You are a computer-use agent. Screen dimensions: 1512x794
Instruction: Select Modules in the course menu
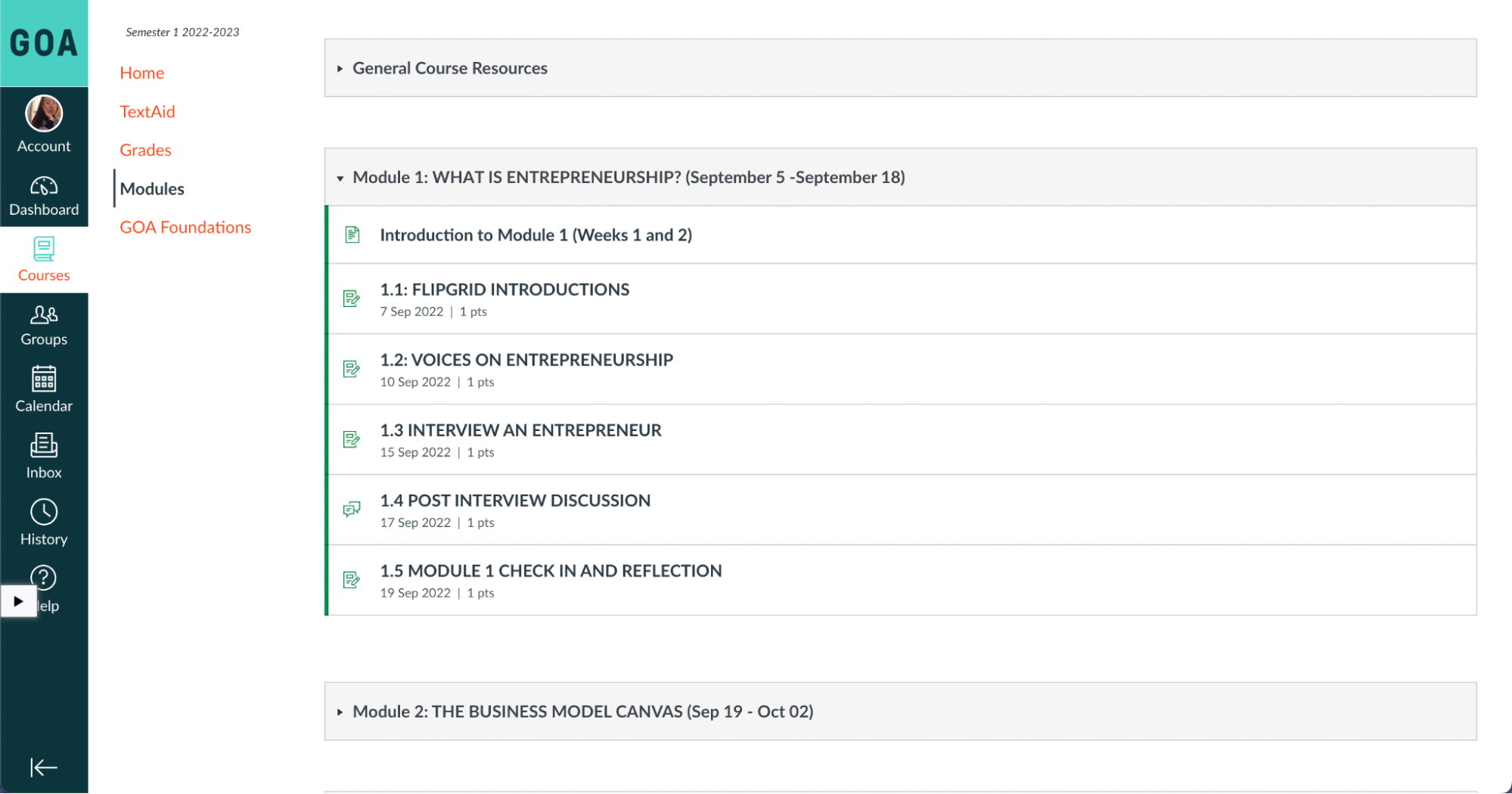[152, 188]
